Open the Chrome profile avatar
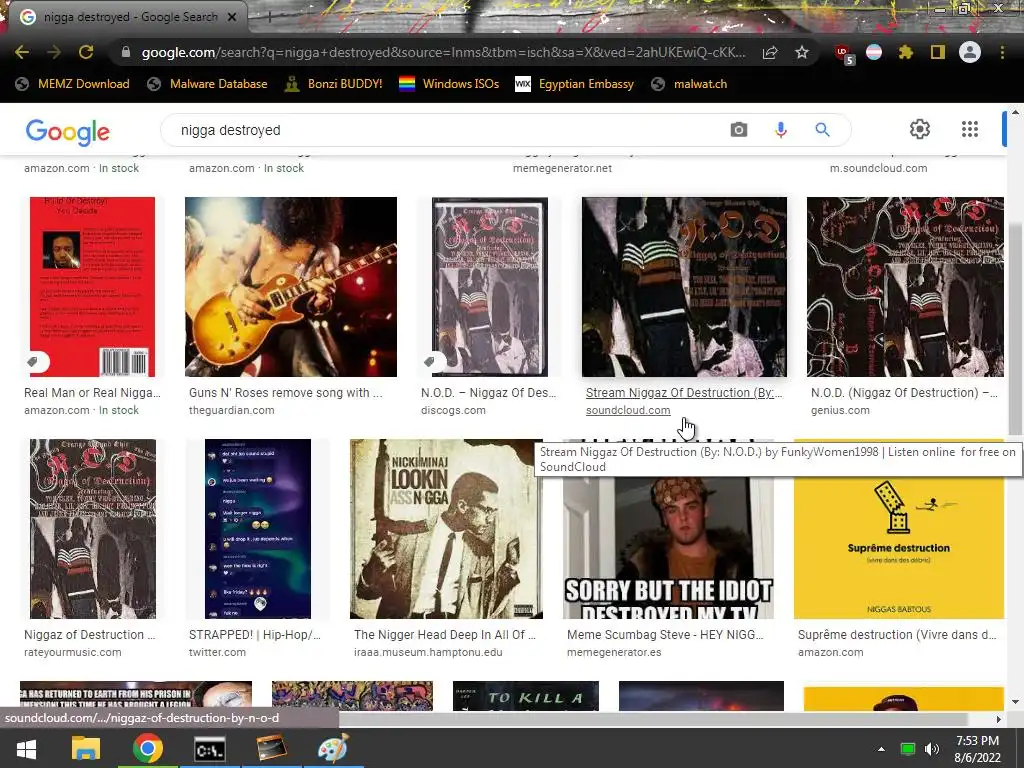Viewport: 1024px width, 768px height. point(970,52)
